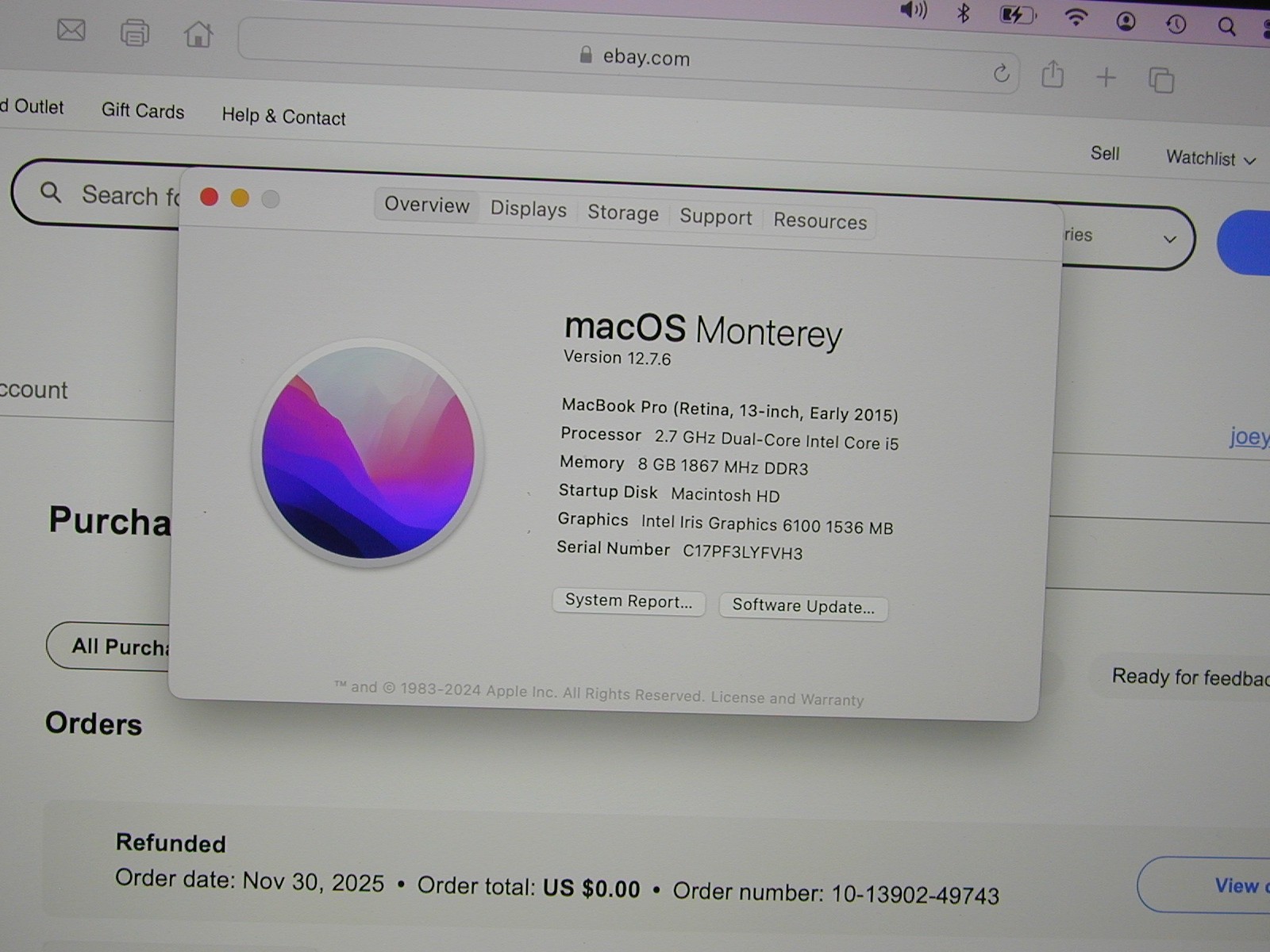Click MacBook Pro model description text
1270x952 pixels.
(x=729, y=409)
